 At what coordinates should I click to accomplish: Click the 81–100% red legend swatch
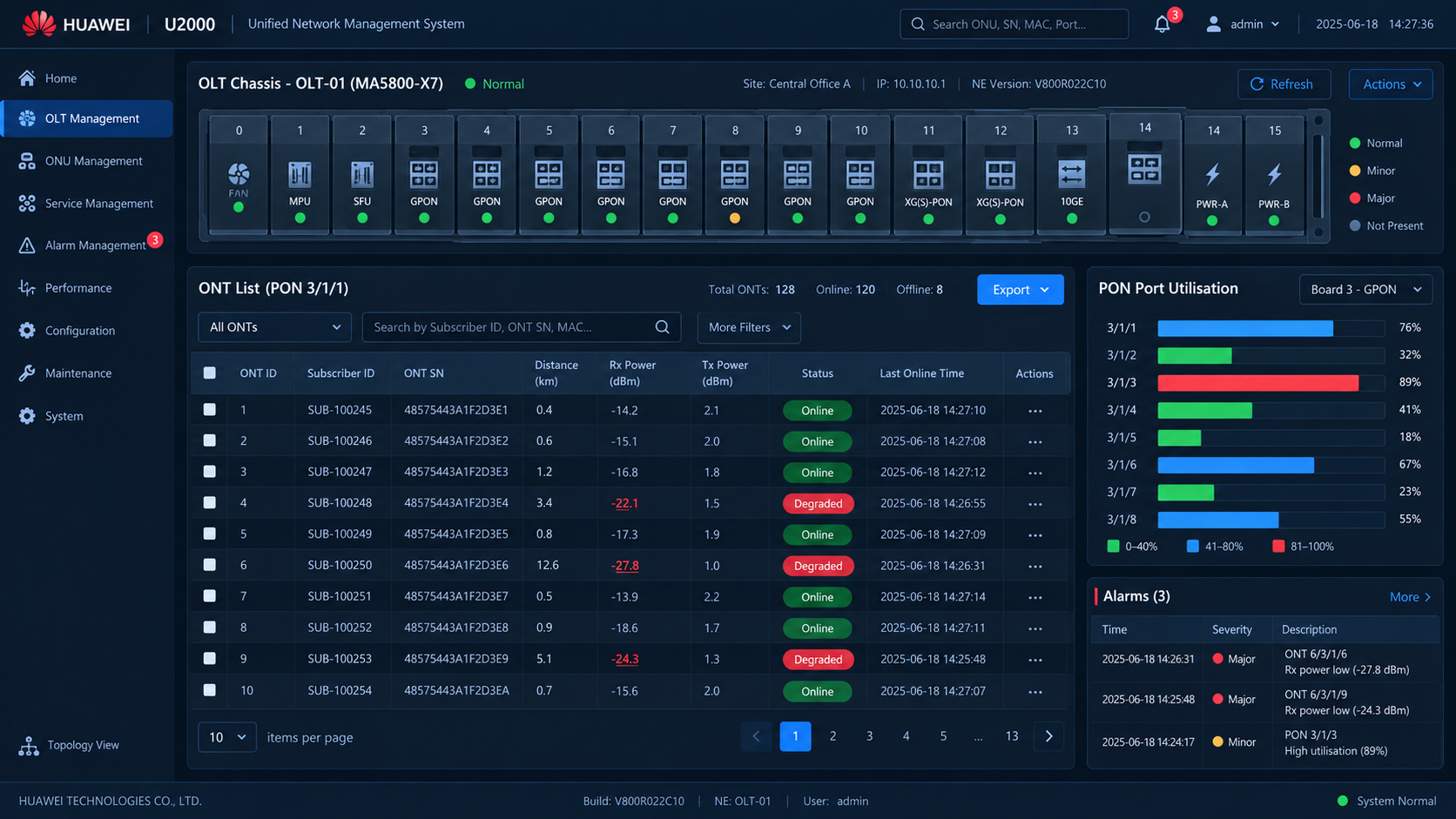click(1278, 547)
